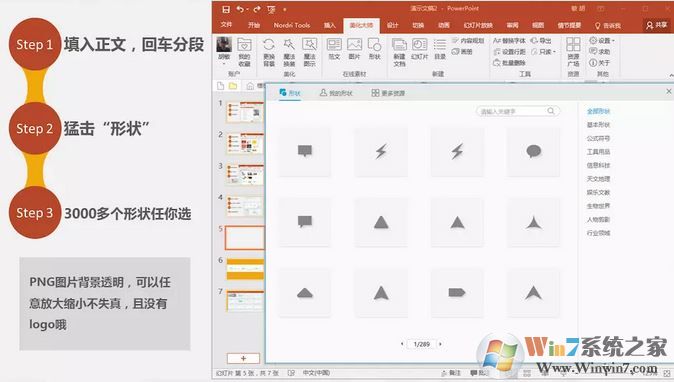Pick the round speech bubble shape
Viewport: 674px width, 382px height.
533,151
